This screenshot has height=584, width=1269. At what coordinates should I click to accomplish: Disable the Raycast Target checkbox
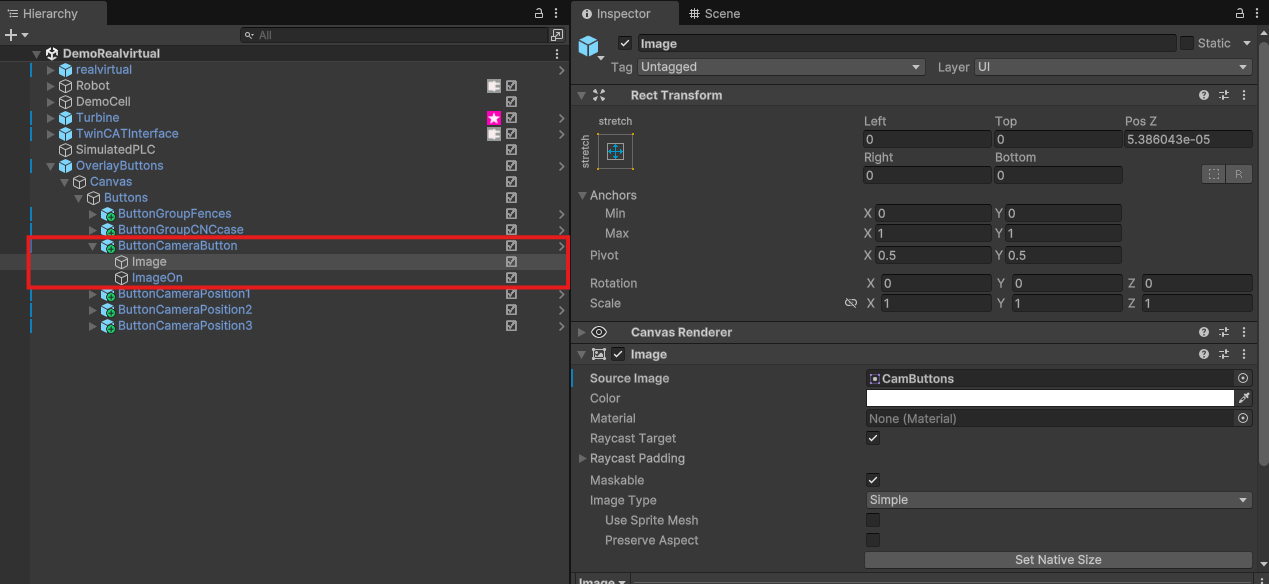click(873, 438)
